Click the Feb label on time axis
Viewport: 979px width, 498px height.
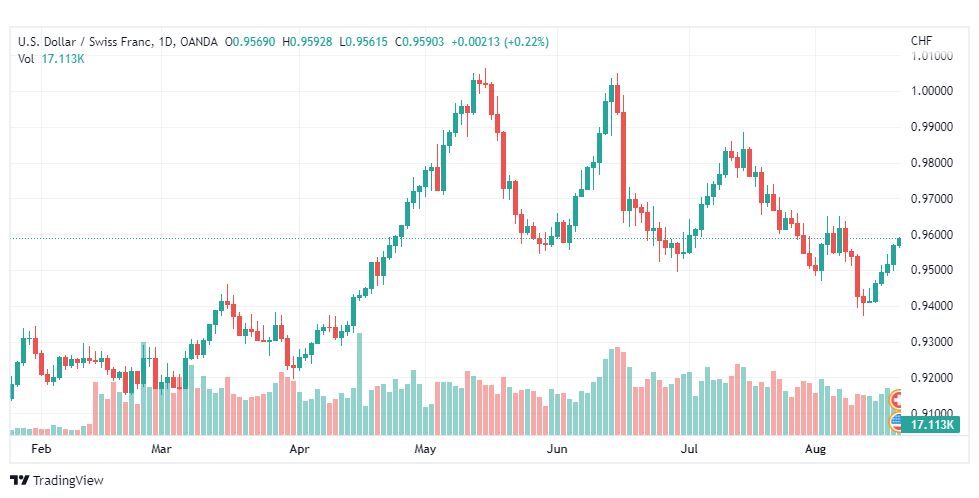coord(41,449)
